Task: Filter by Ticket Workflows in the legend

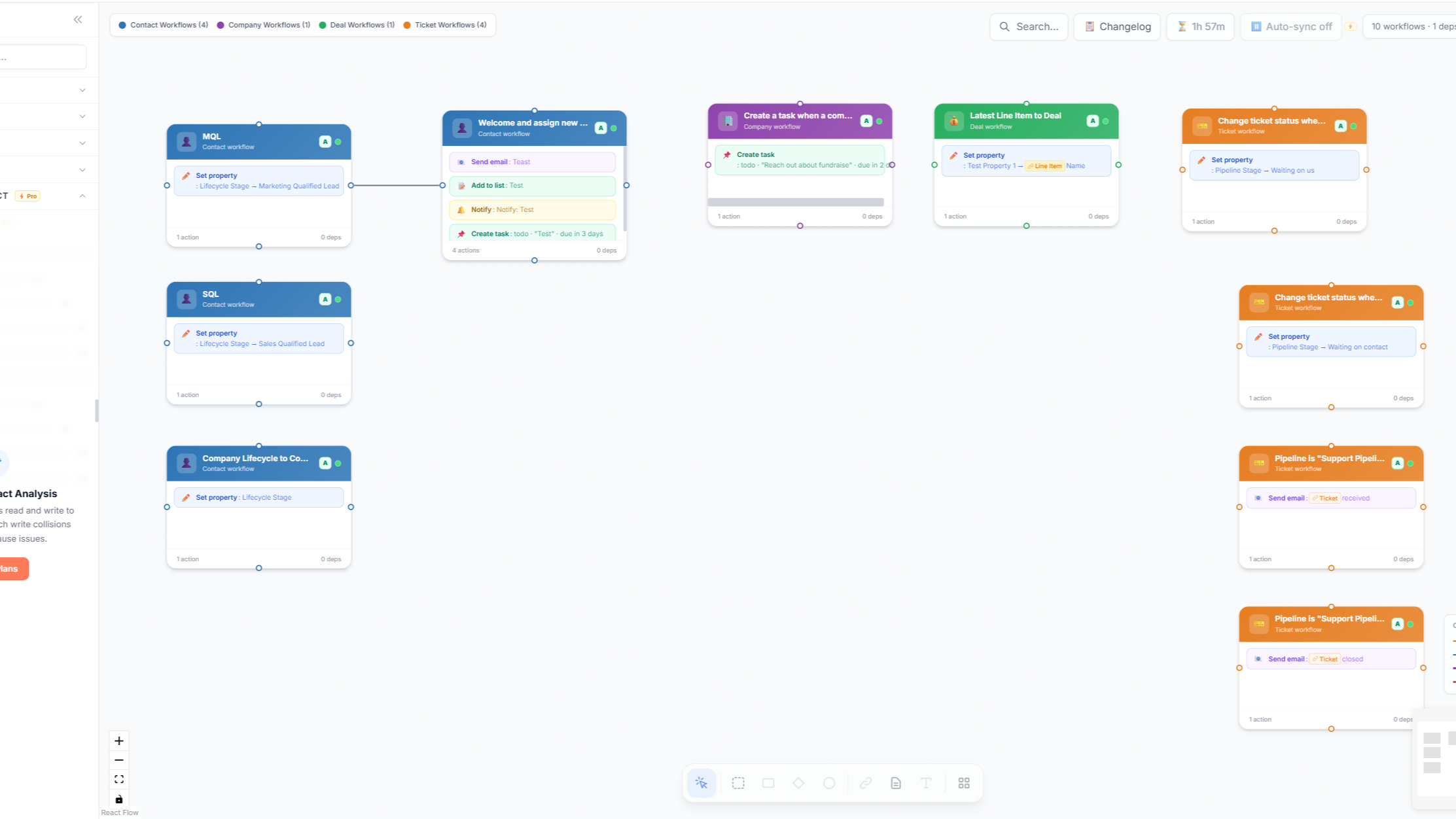Action: point(446,24)
